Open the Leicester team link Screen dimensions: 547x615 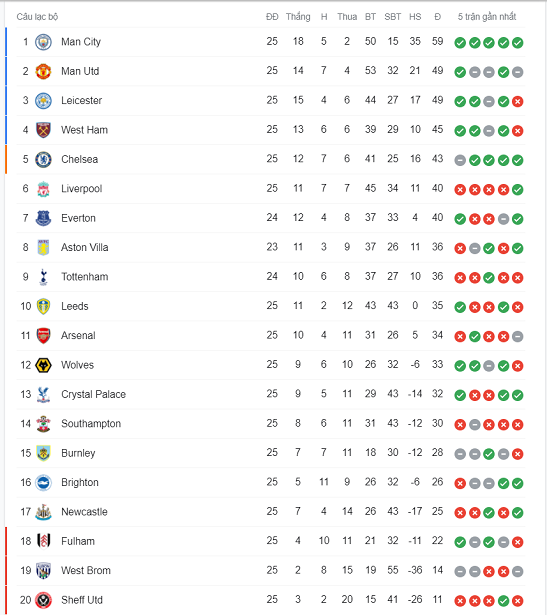(81, 100)
